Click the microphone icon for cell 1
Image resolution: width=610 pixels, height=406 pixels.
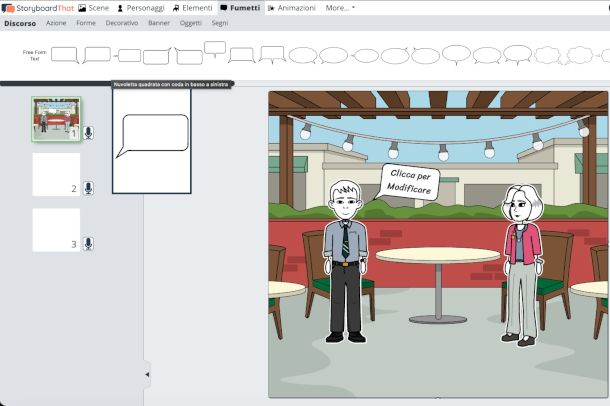click(x=88, y=133)
